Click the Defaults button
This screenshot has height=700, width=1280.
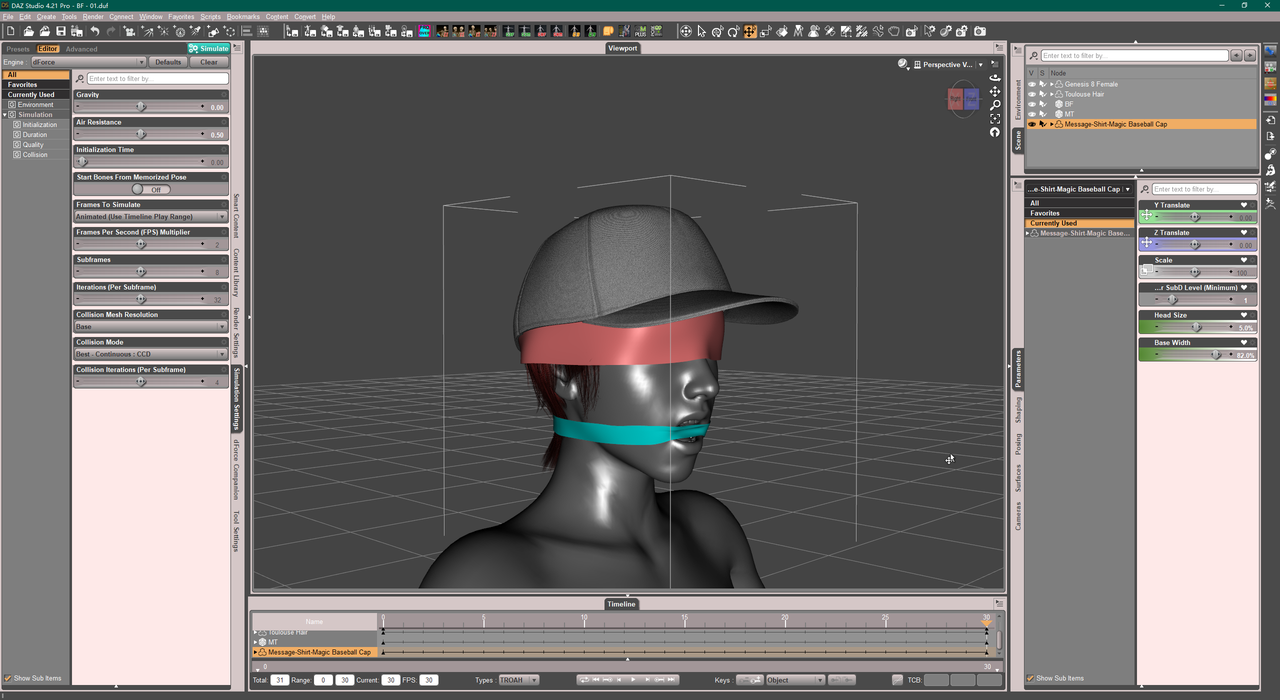168,62
